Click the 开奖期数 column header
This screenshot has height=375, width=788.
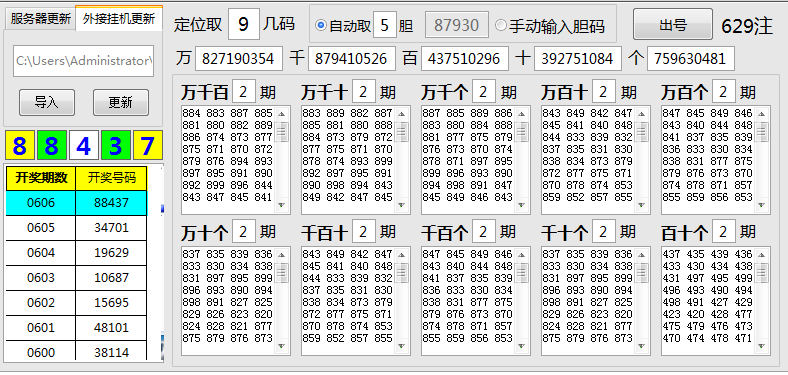click(41, 178)
